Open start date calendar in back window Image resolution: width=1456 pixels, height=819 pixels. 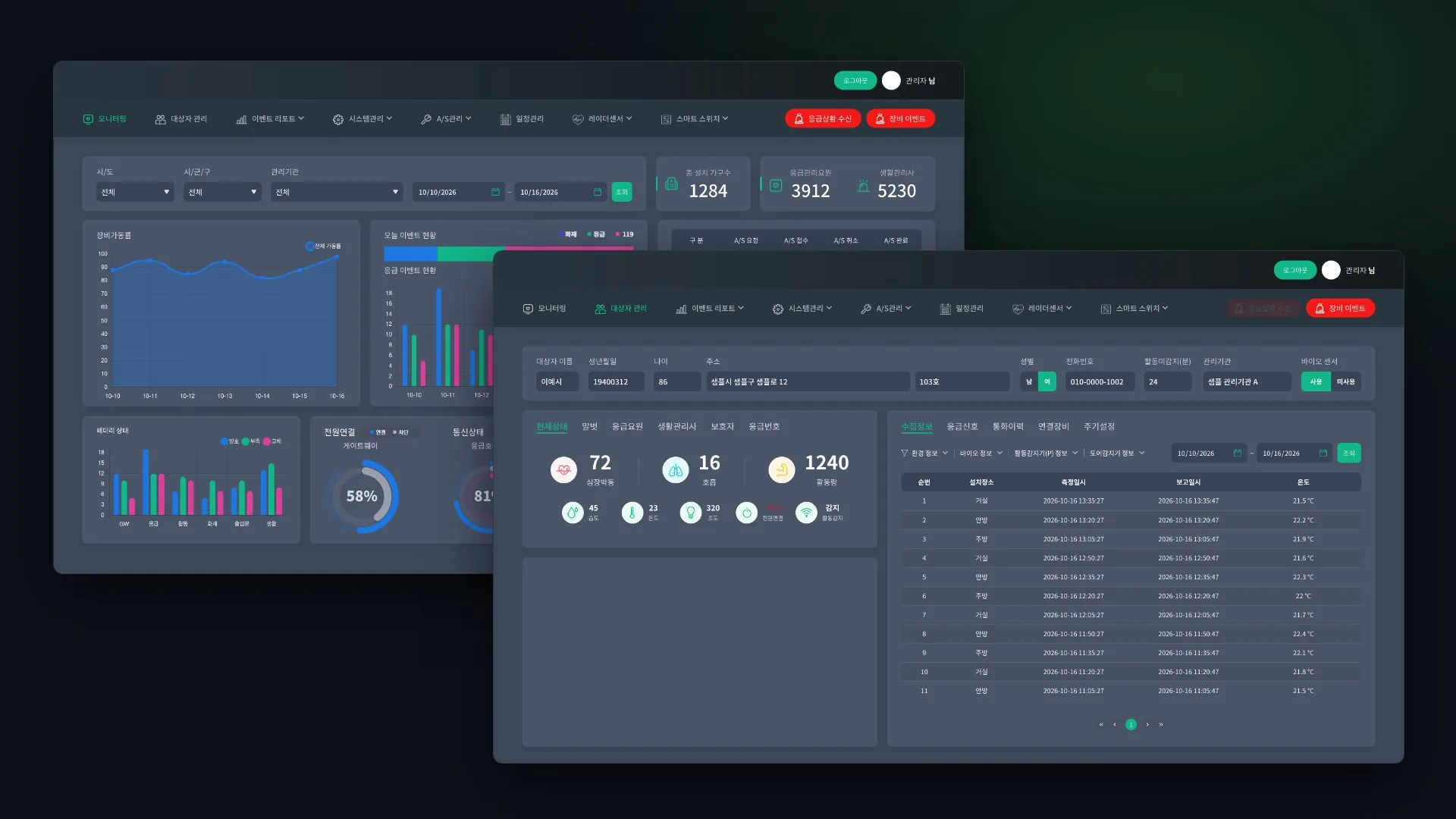point(495,192)
